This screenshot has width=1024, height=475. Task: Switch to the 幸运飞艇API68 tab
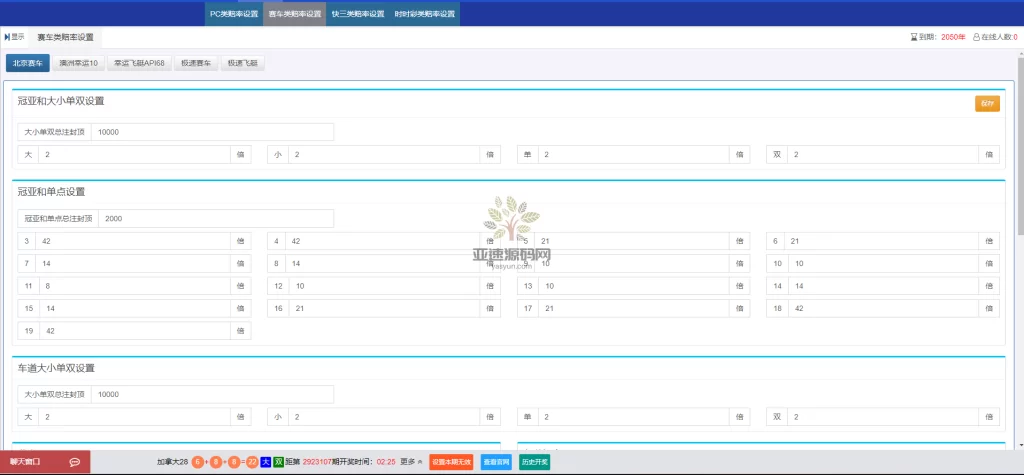[138, 63]
